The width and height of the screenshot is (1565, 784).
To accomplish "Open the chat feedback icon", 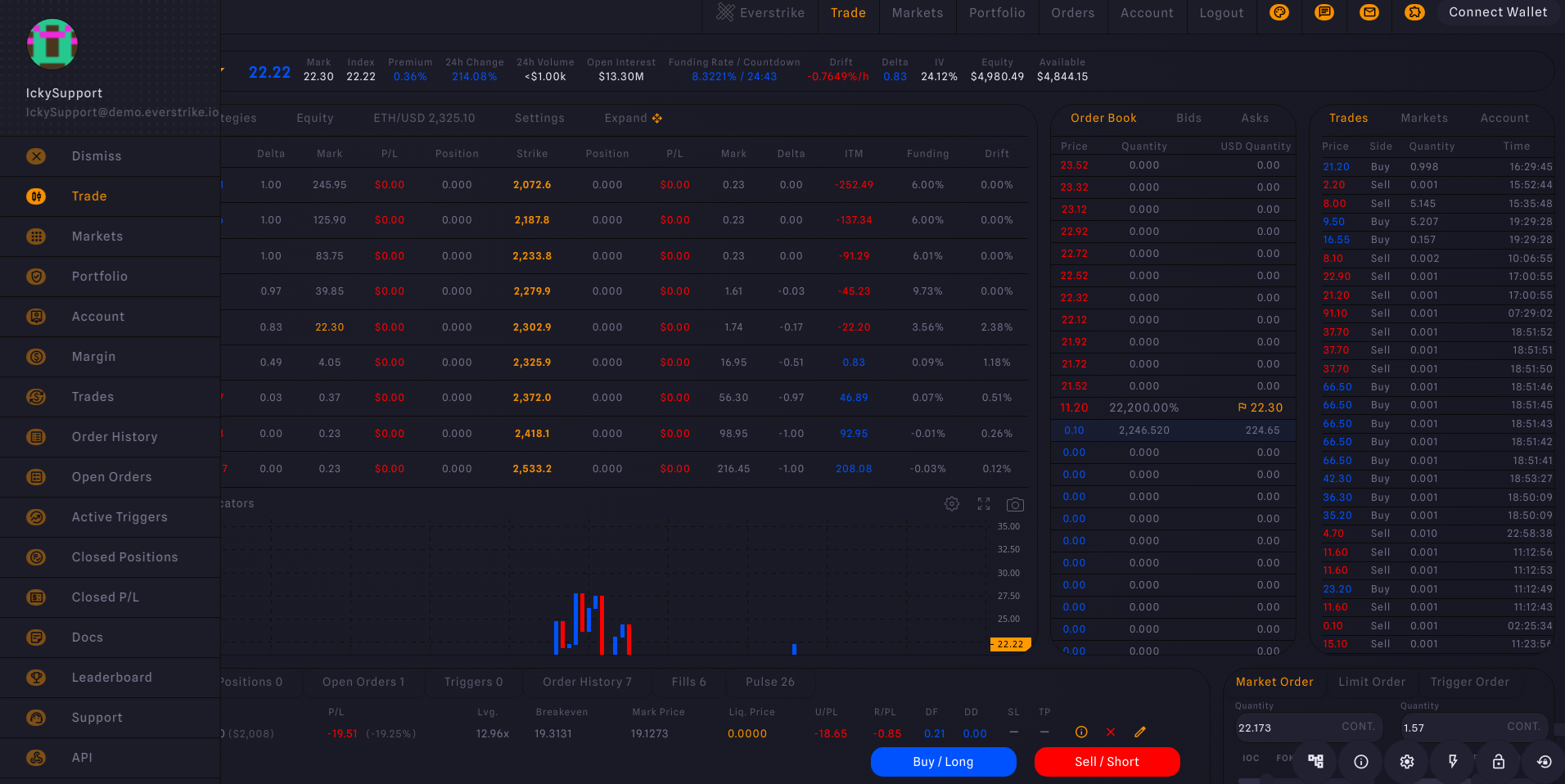I will pyautogui.click(x=1324, y=12).
